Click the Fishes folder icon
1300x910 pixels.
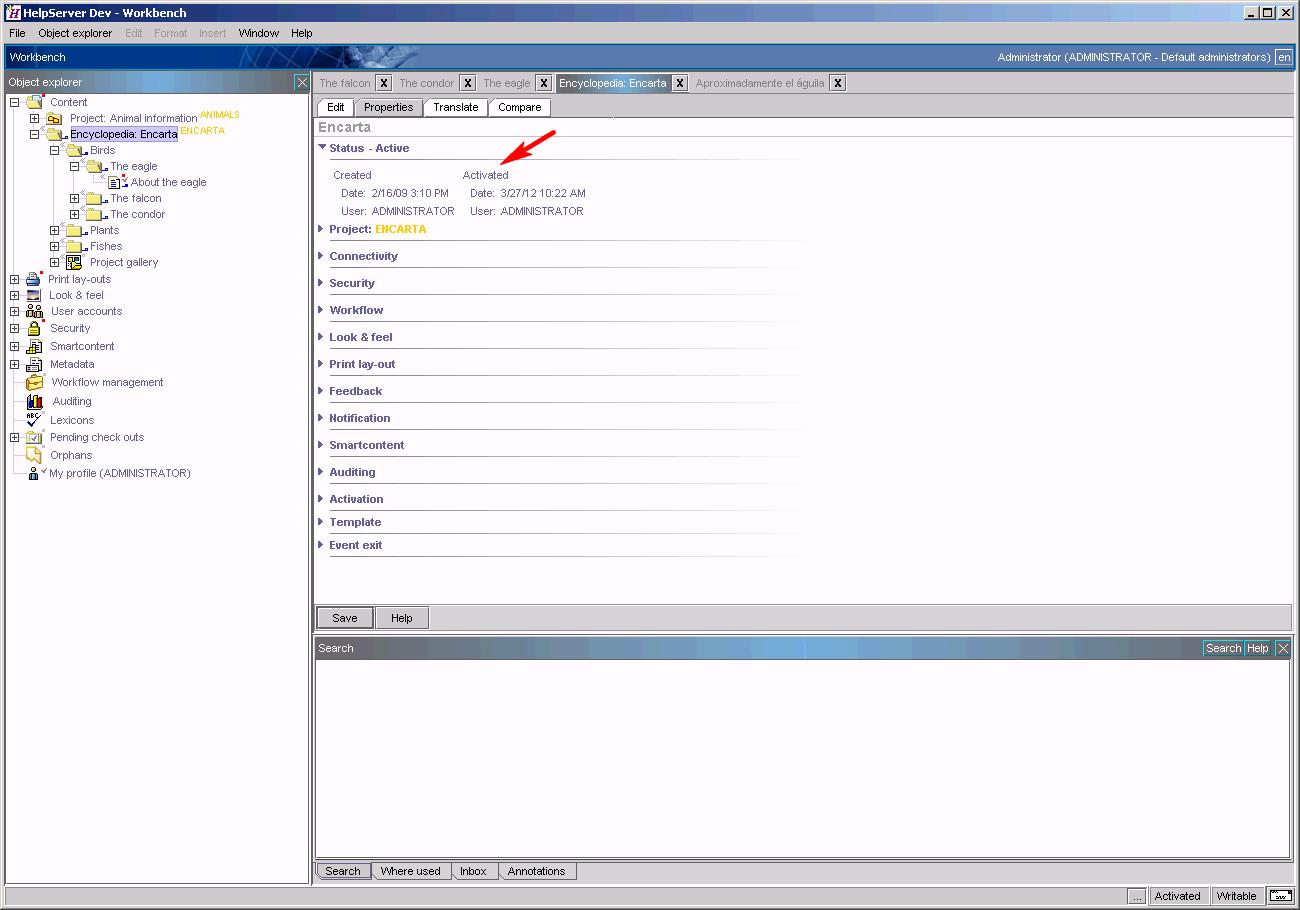[75, 246]
